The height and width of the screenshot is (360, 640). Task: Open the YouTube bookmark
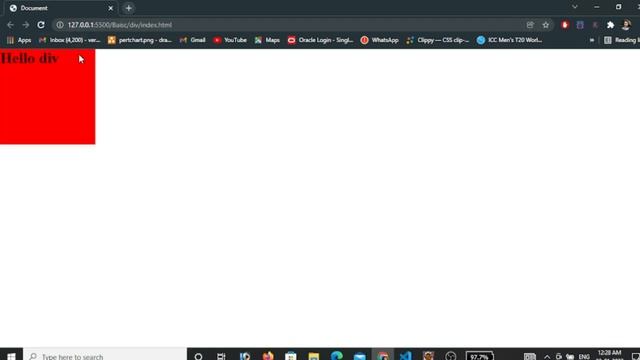click(x=231, y=40)
